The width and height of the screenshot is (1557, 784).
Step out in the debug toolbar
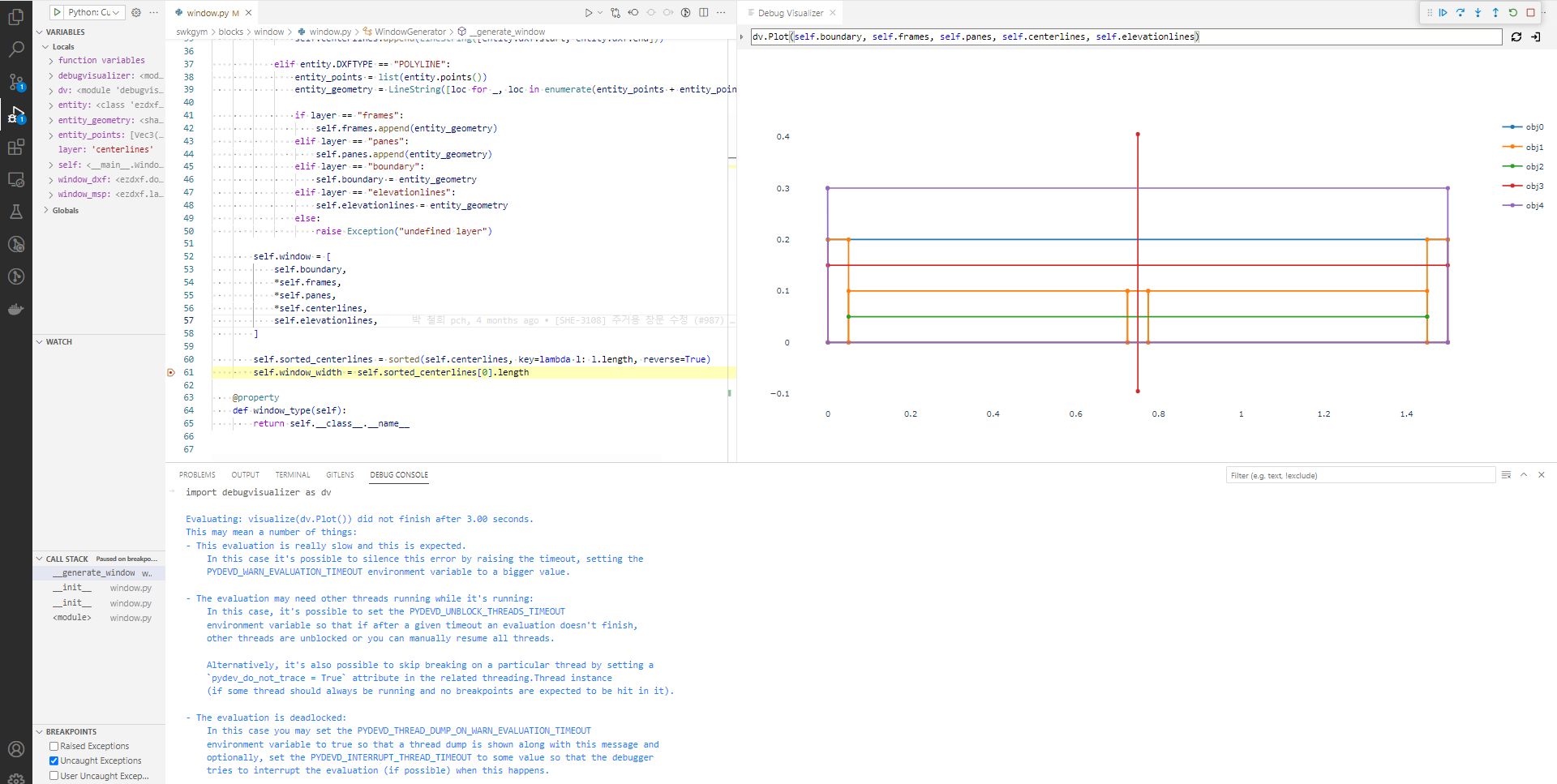[x=1495, y=12]
